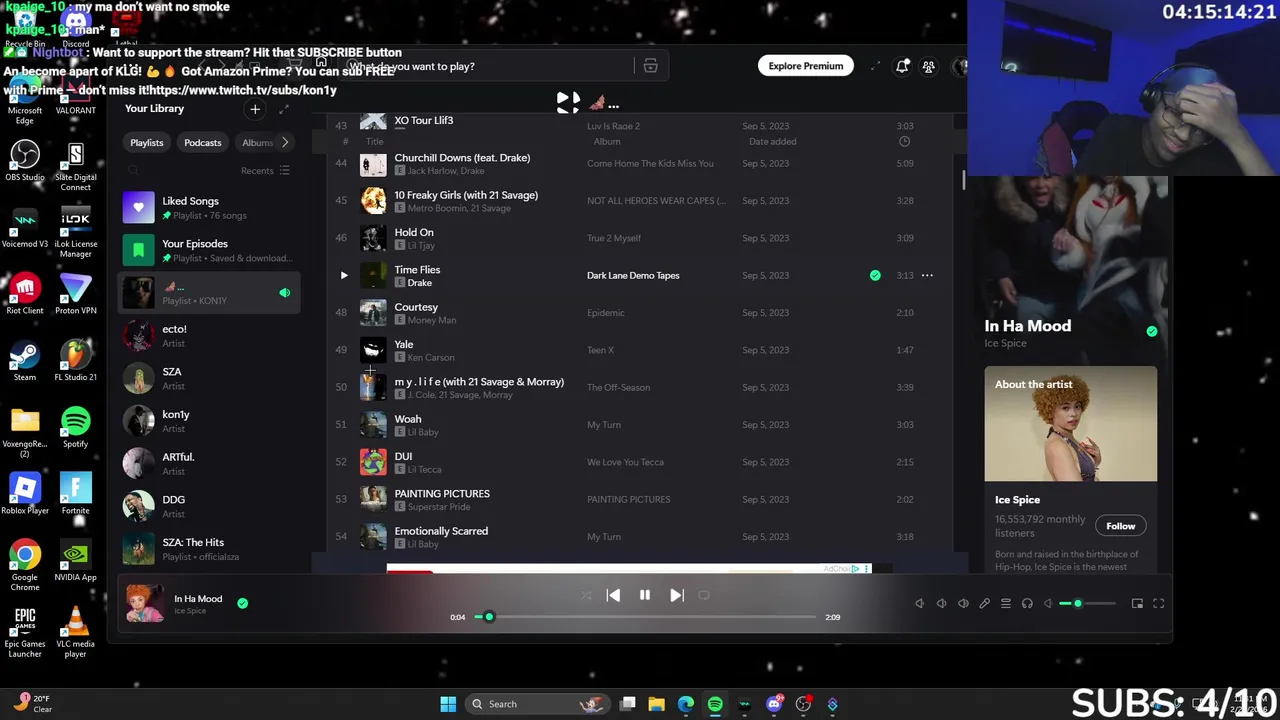Open the ARTful. artist entry
Image resolution: width=1280 pixels, height=720 pixels.
pos(209,463)
